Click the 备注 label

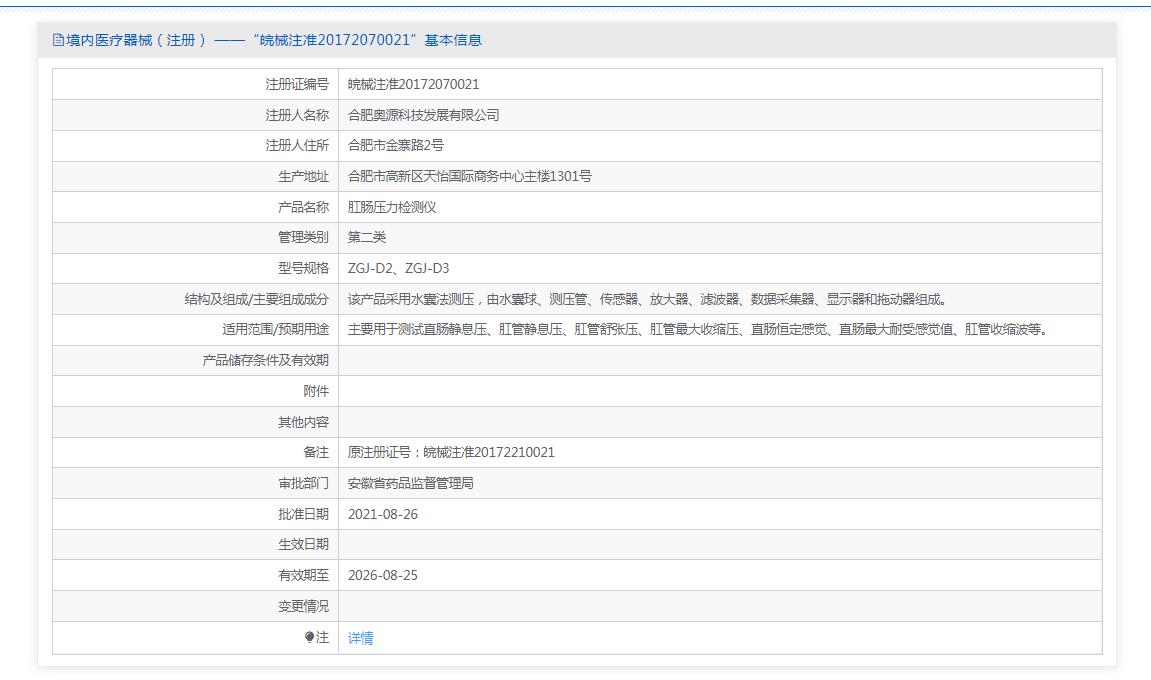(x=316, y=452)
